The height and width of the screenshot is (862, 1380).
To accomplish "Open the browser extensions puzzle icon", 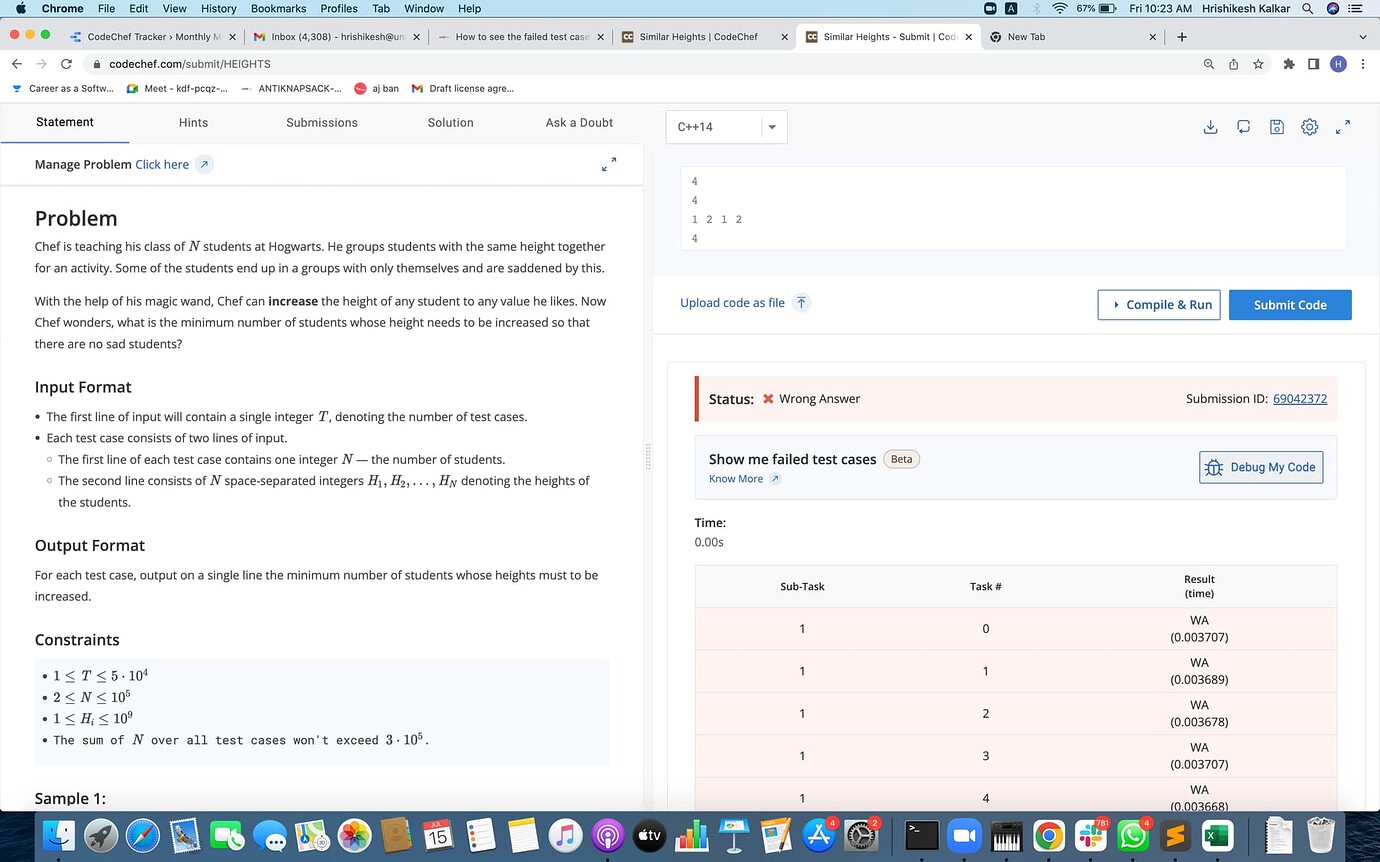I will tap(1289, 63).
